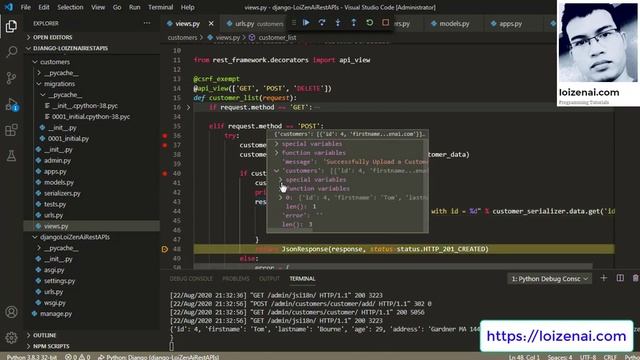Click Step Into in debug toolbar
640x360 pixels.
click(x=338, y=23)
